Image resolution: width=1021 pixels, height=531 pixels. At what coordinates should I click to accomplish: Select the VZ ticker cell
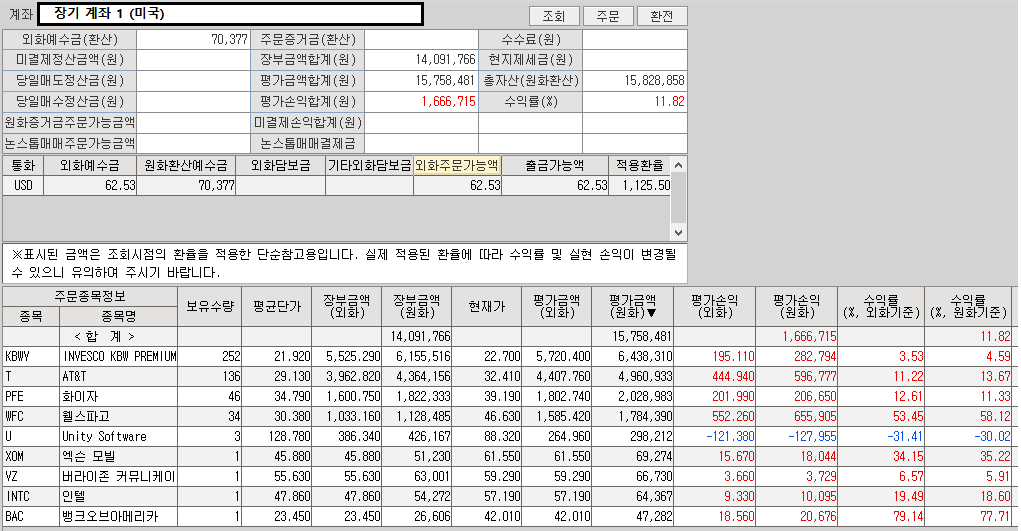(x=31, y=476)
